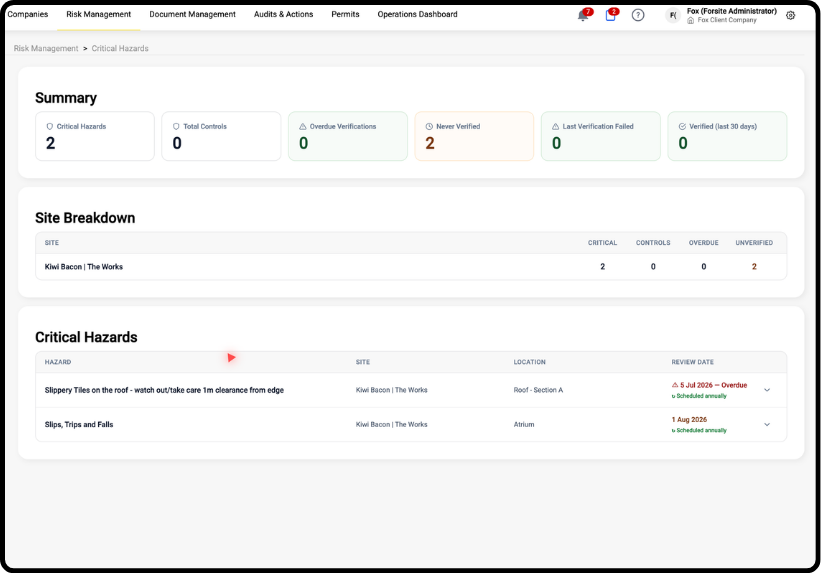Open the Permits tab

[345, 14]
